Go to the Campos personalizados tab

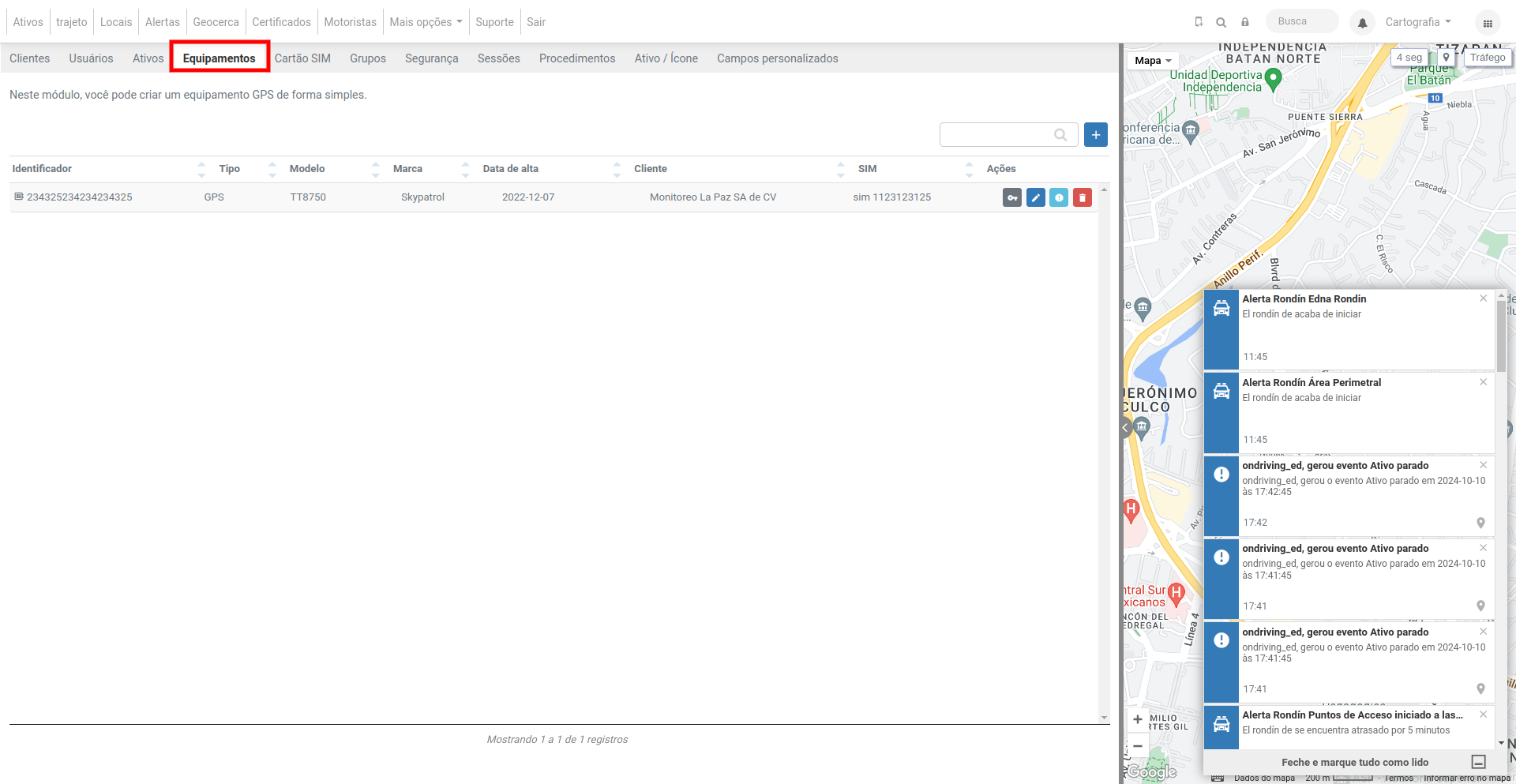(x=778, y=58)
